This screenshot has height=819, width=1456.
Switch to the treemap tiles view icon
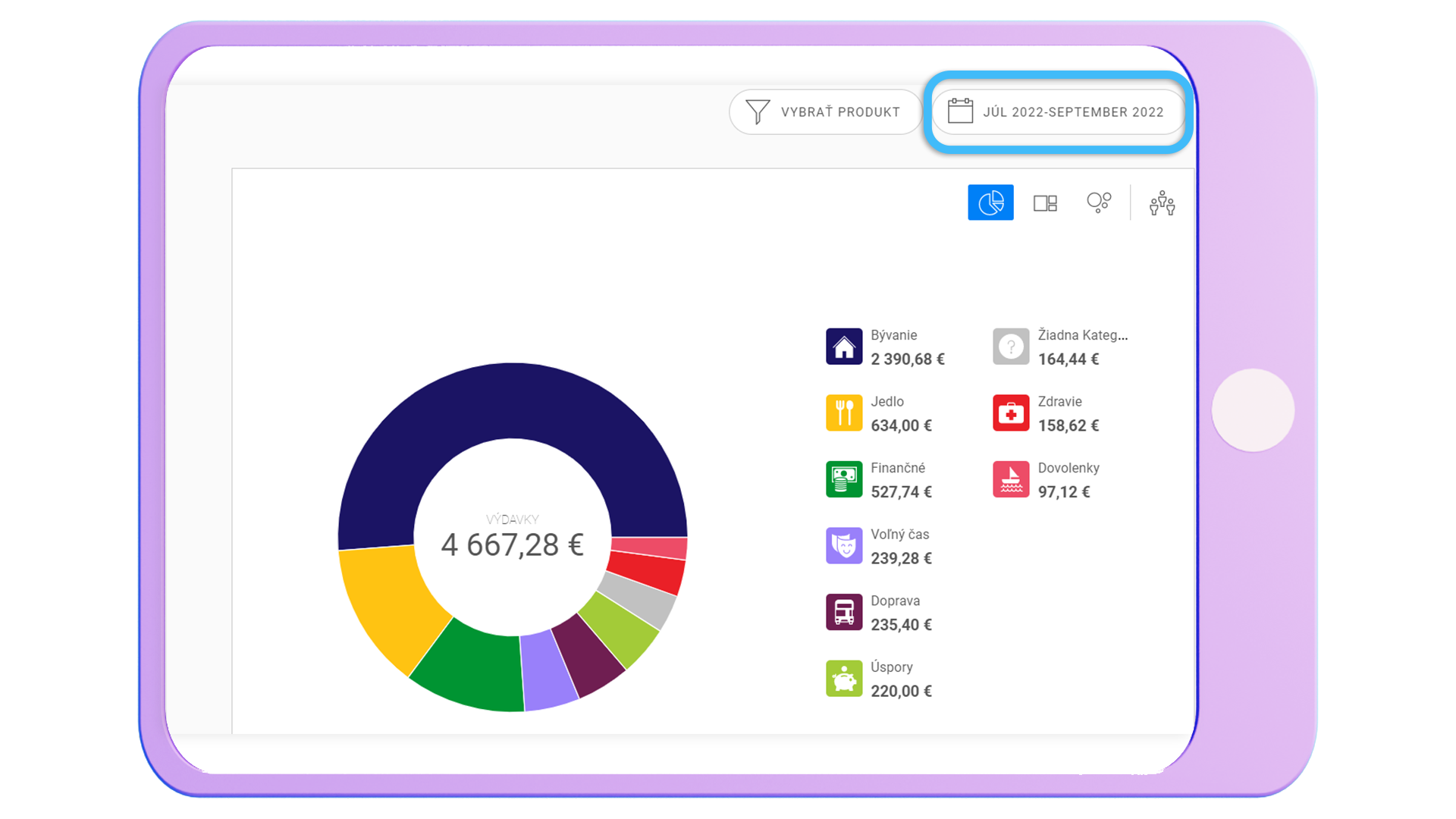tap(1045, 202)
